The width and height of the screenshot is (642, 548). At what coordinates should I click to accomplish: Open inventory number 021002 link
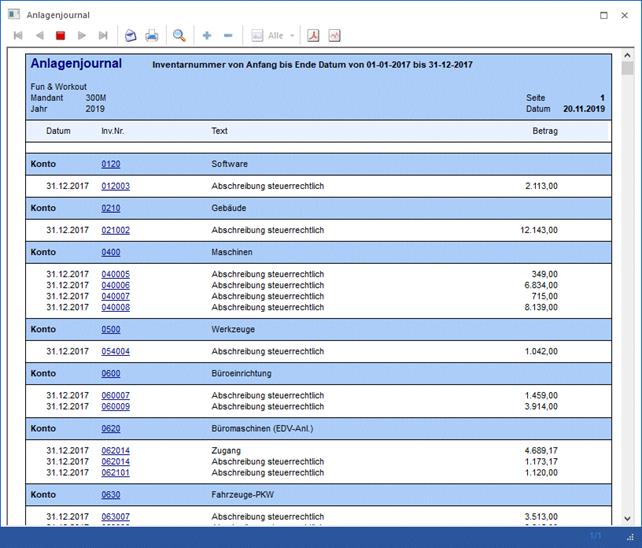(x=115, y=230)
